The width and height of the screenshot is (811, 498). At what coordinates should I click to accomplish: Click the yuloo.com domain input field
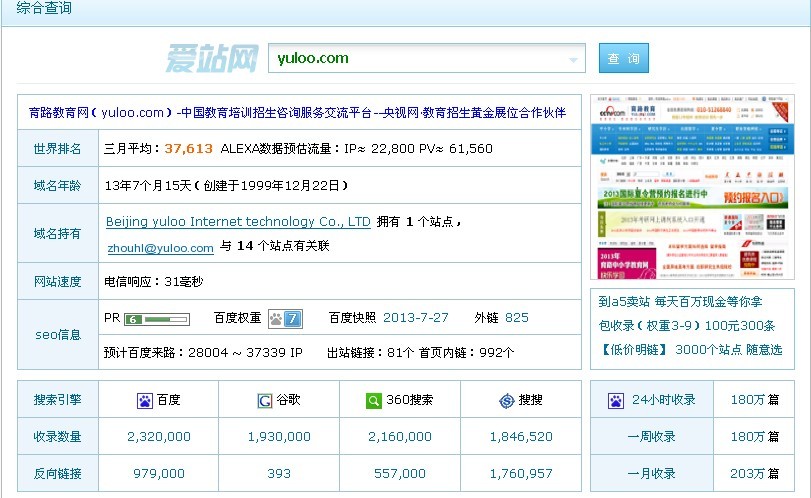427,58
